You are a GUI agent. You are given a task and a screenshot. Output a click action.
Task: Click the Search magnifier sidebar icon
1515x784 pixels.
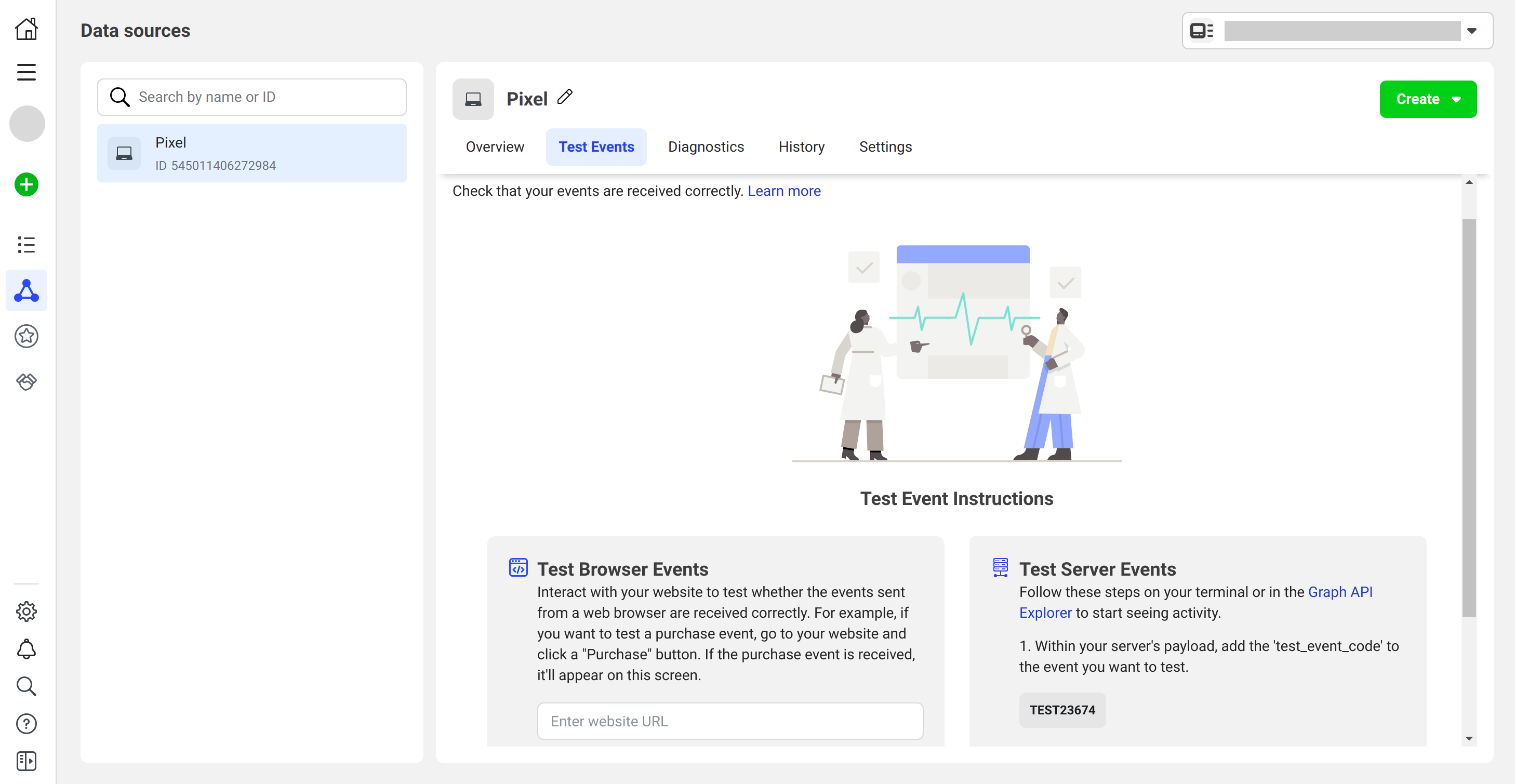(x=27, y=686)
